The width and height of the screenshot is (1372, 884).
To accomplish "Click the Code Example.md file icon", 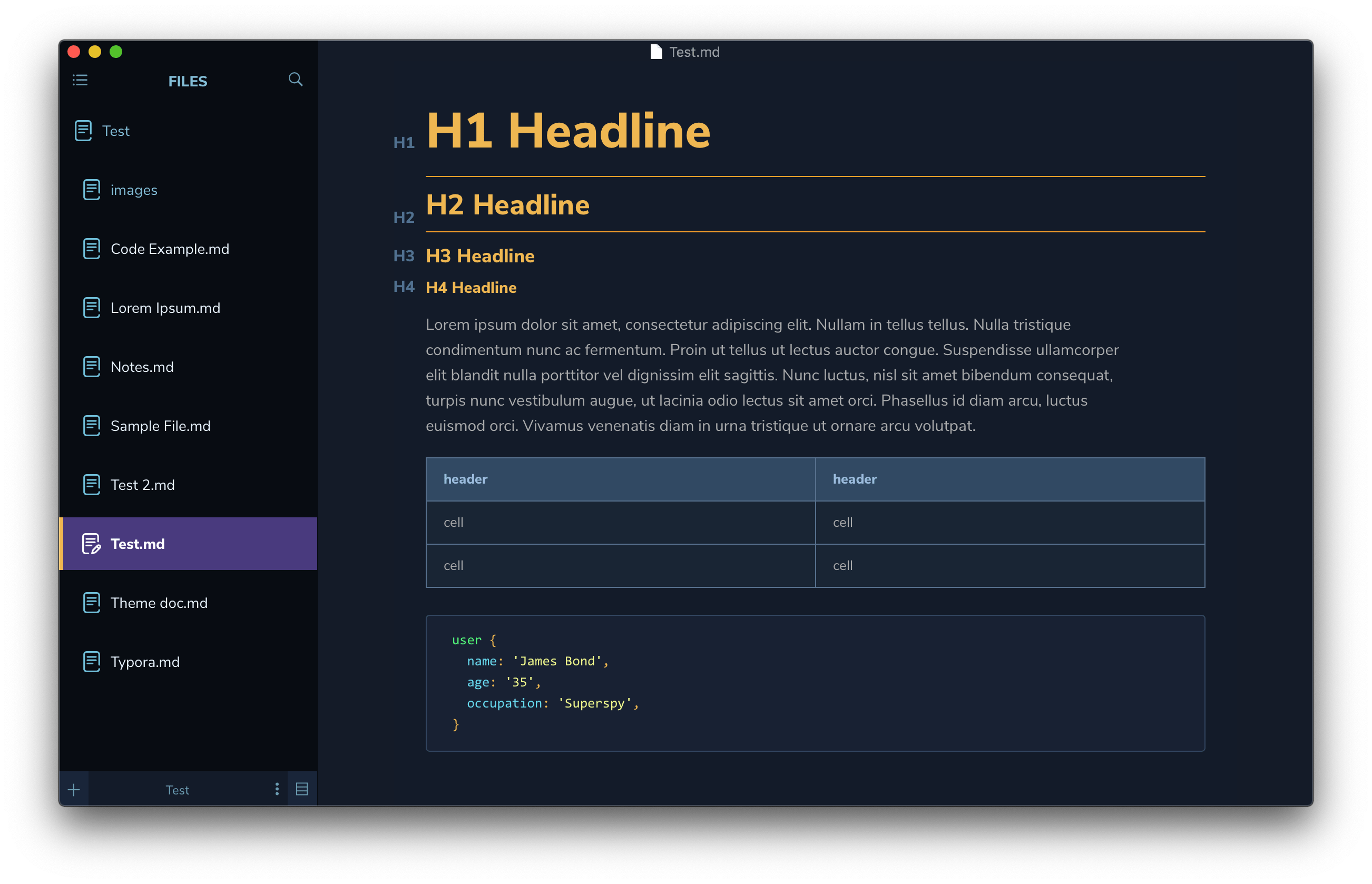I will (x=92, y=249).
